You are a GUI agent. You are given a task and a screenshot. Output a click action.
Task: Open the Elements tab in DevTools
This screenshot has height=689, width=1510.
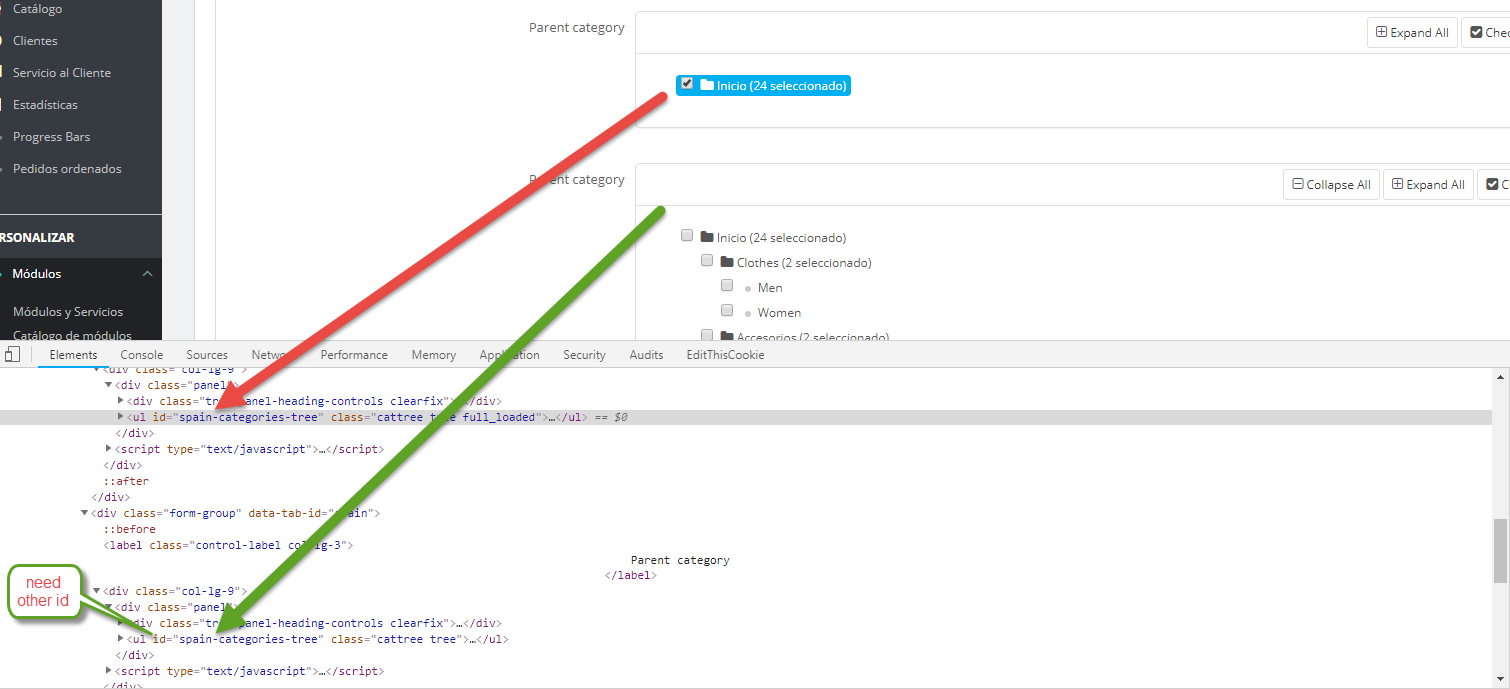pyautogui.click(x=74, y=354)
